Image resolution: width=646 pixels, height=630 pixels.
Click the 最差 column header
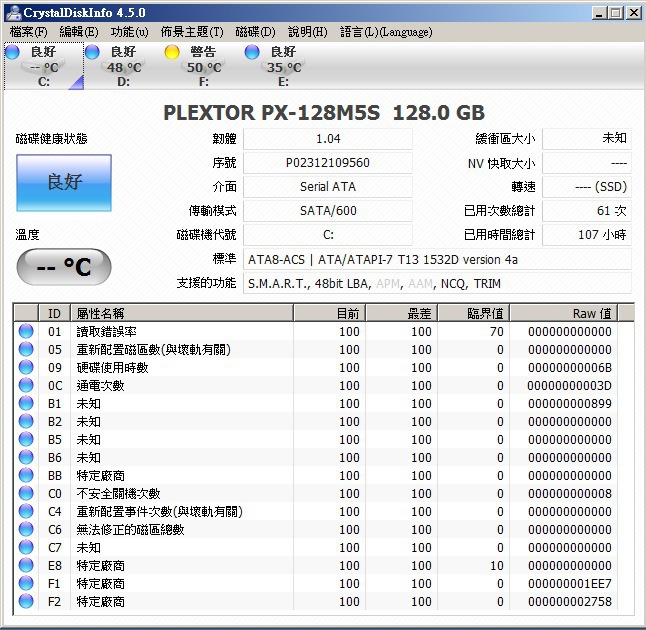pyautogui.click(x=401, y=313)
